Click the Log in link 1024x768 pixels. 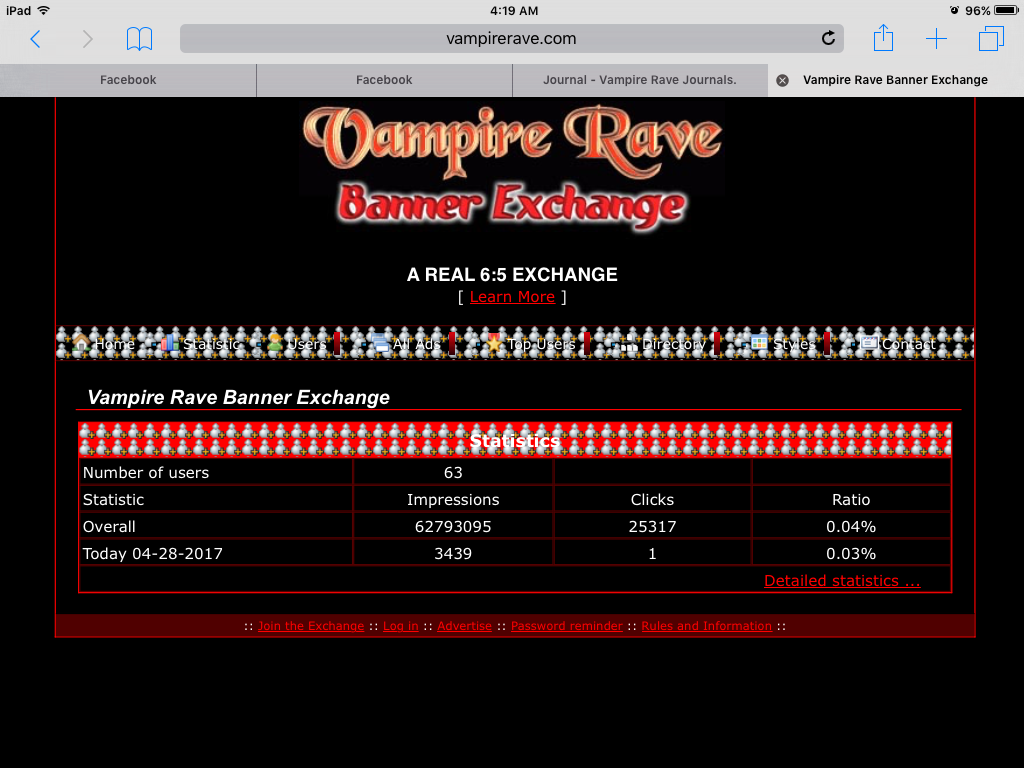click(400, 626)
